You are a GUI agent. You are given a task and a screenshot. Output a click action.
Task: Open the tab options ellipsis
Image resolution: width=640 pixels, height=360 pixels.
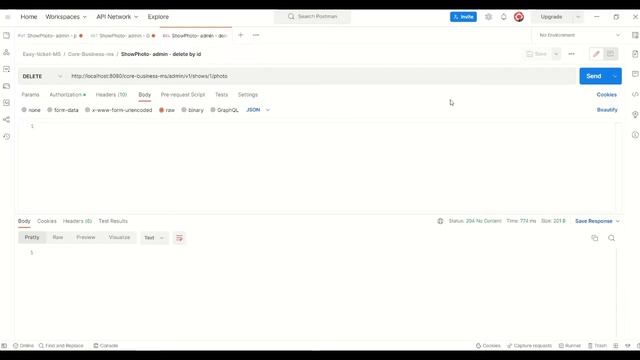pyautogui.click(x=256, y=35)
